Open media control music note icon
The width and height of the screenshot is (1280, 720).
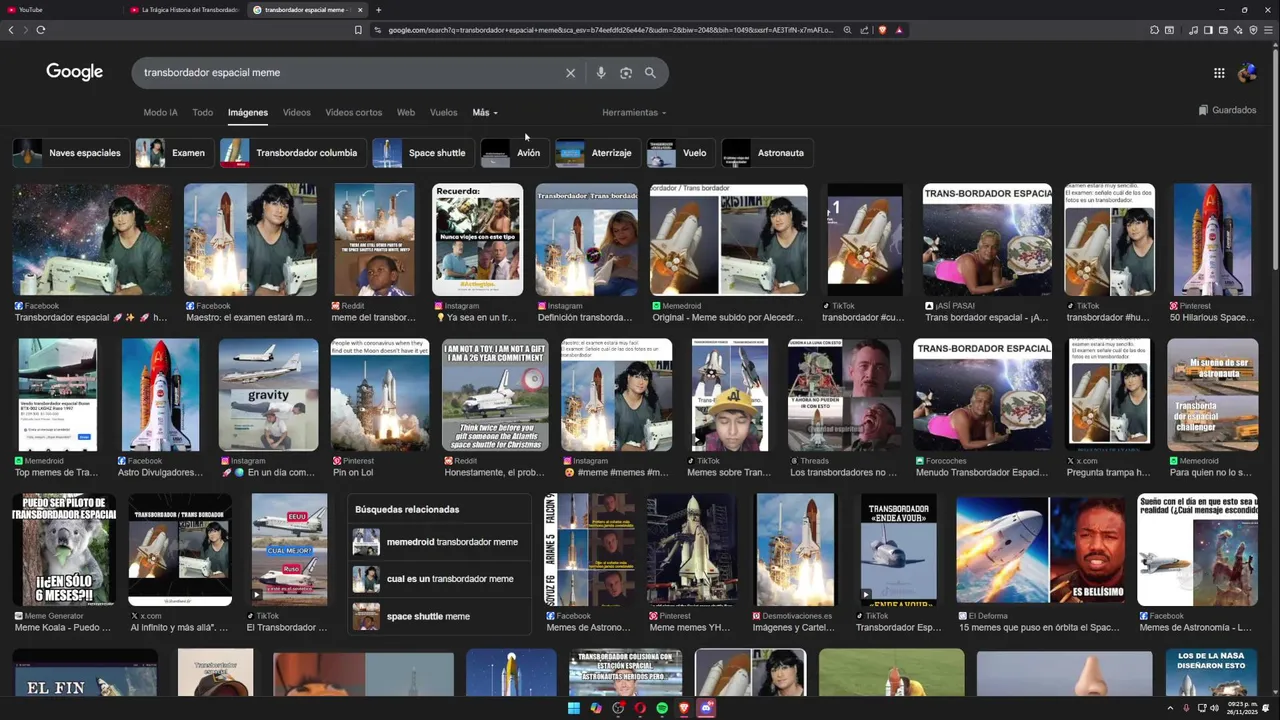1193,30
